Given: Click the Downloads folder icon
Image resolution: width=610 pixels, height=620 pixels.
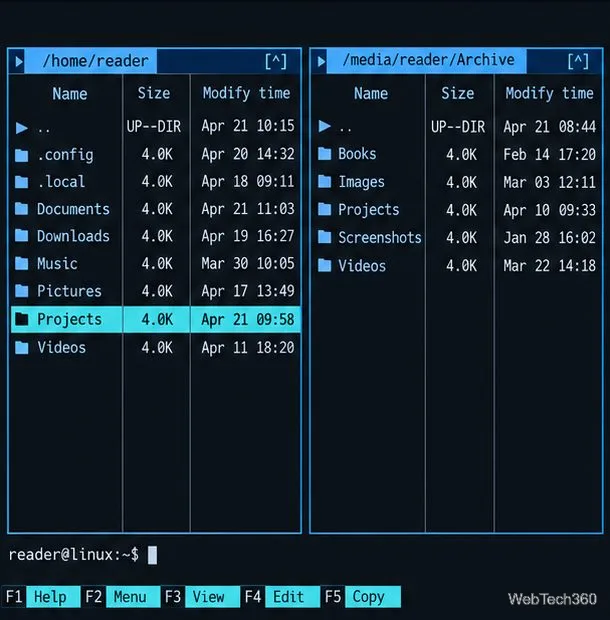Looking at the screenshot, I should coord(22,236).
